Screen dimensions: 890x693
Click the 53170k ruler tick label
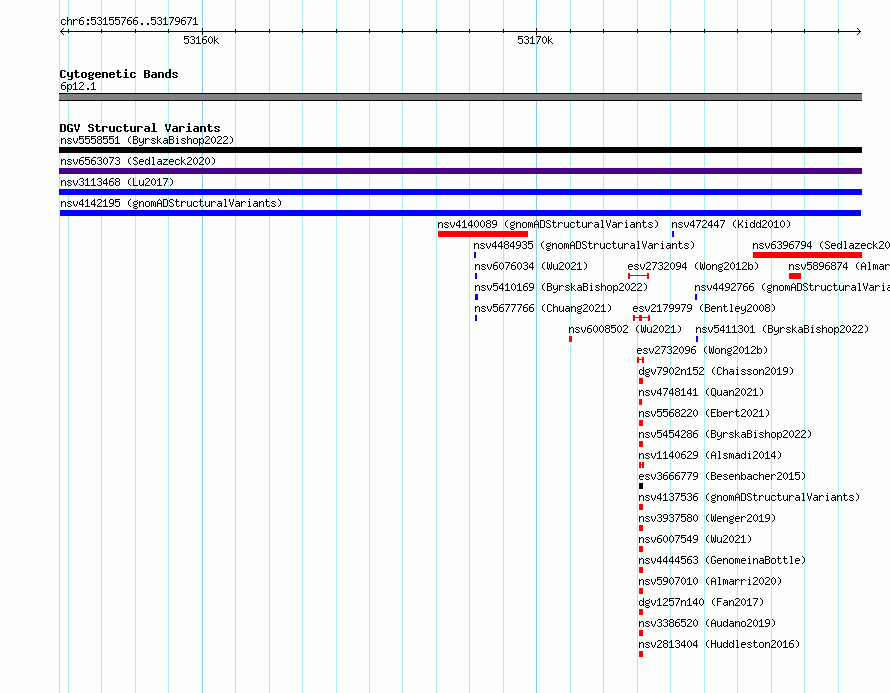click(535, 40)
